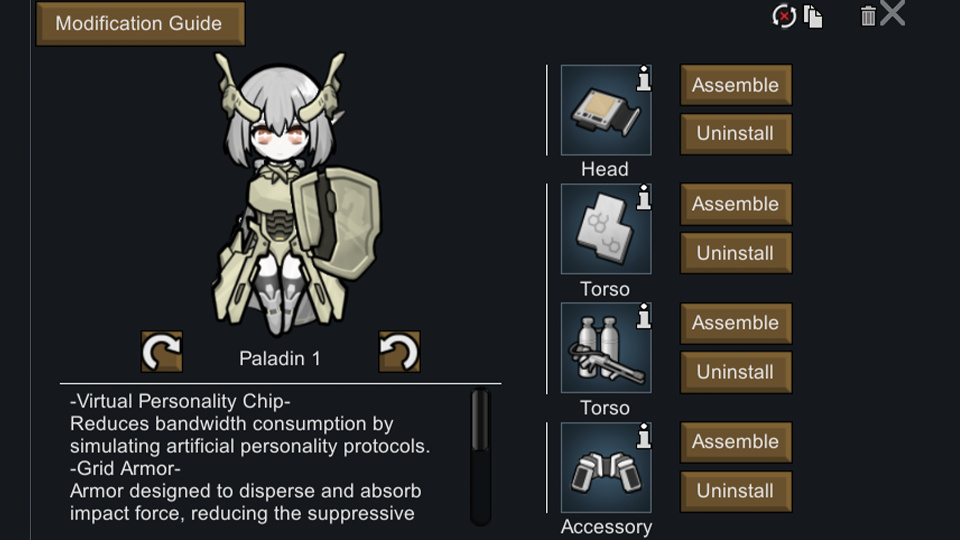Viewport: 960px width, 540px height.
Task: Select the Torso slot with canisters
Action: tap(606, 347)
